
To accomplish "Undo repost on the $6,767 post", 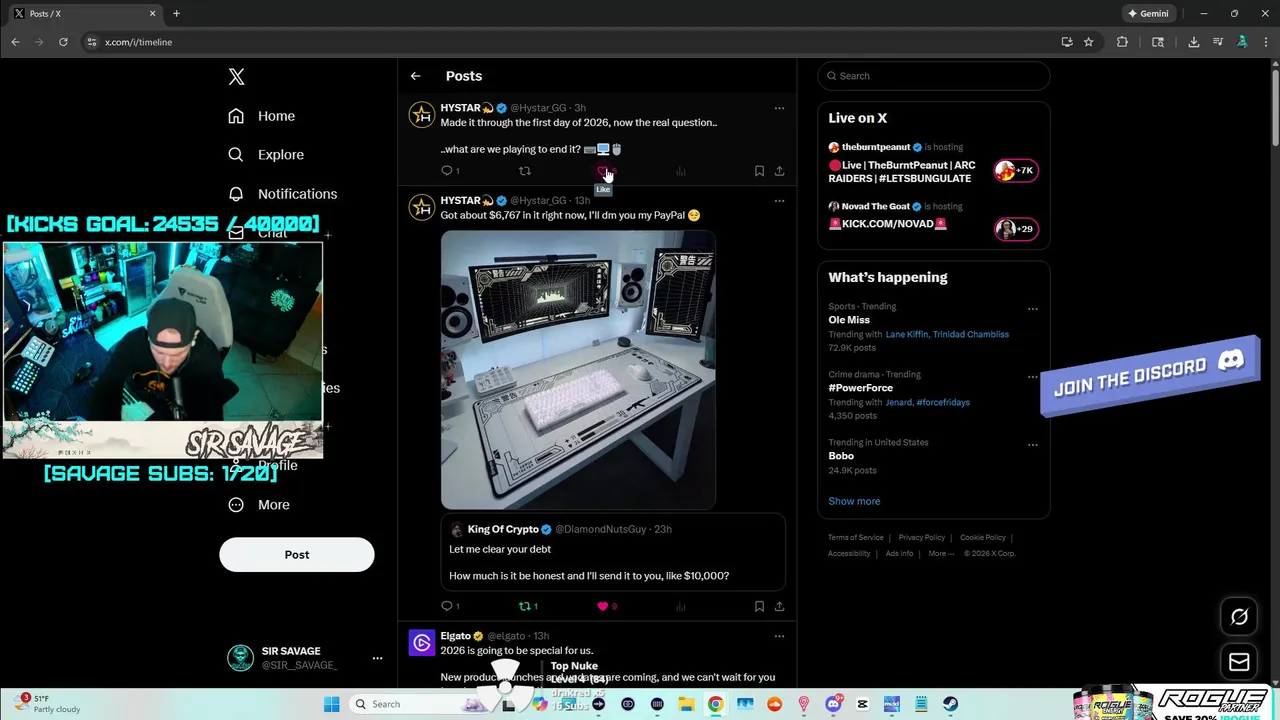I will click(524, 606).
